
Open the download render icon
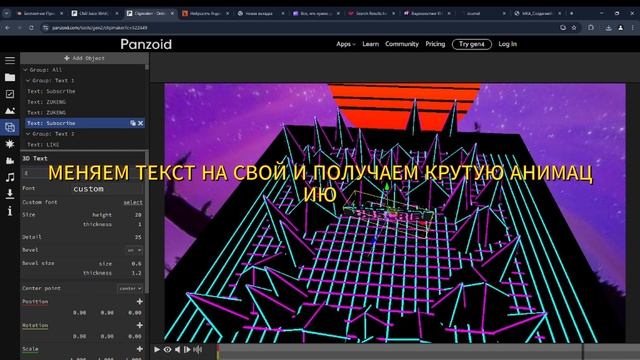click(10, 194)
